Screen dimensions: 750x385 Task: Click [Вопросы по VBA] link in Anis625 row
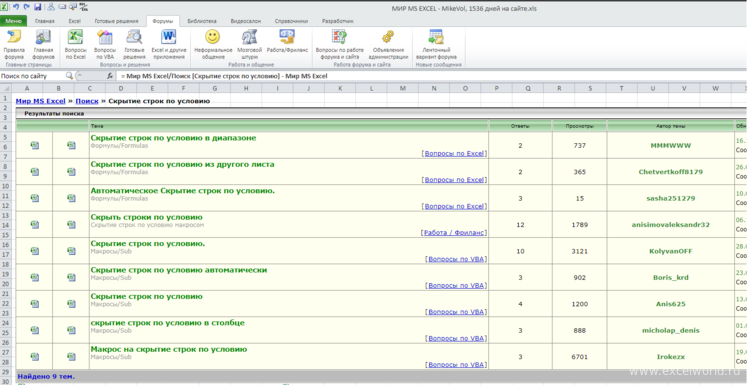click(456, 312)
